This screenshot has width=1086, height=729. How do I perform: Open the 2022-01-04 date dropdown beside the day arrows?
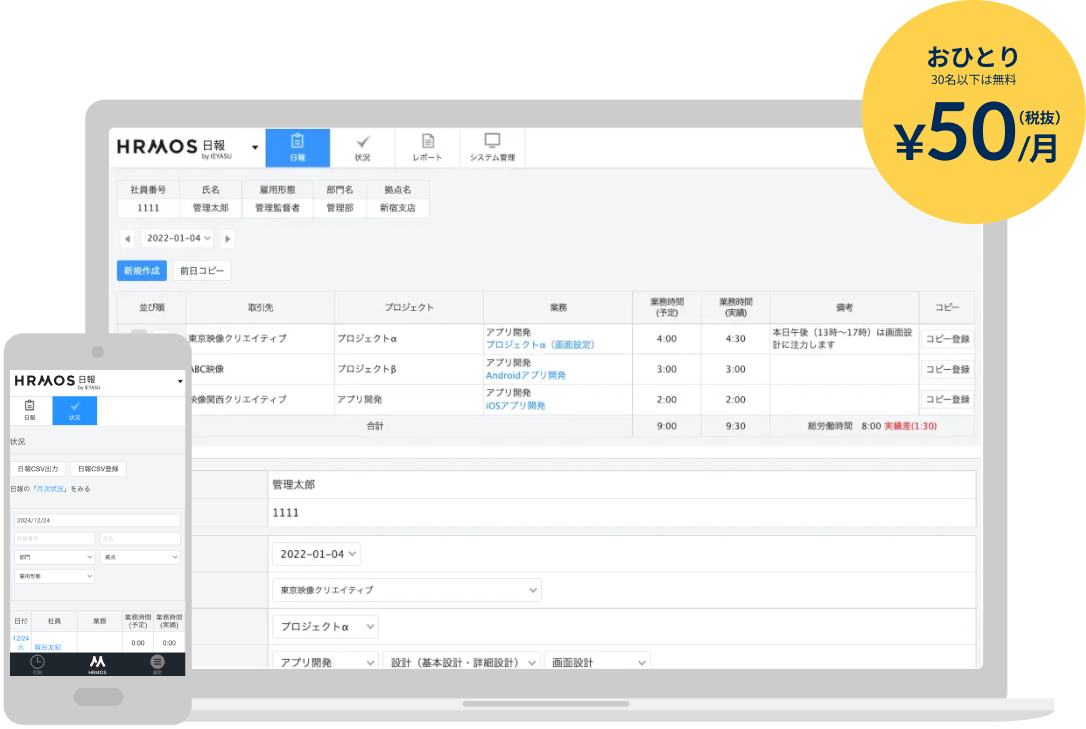(x=178, y=238)
